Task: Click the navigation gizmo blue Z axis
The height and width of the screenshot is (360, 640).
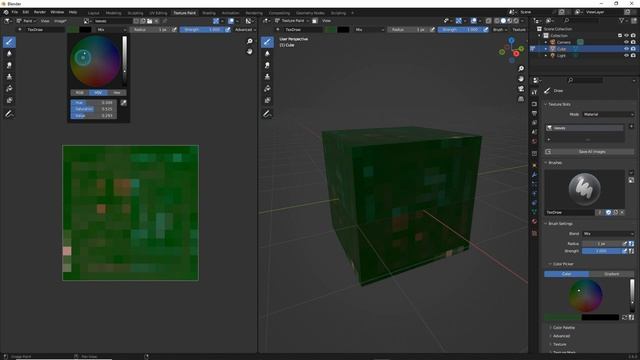Action: click(511, 40)
